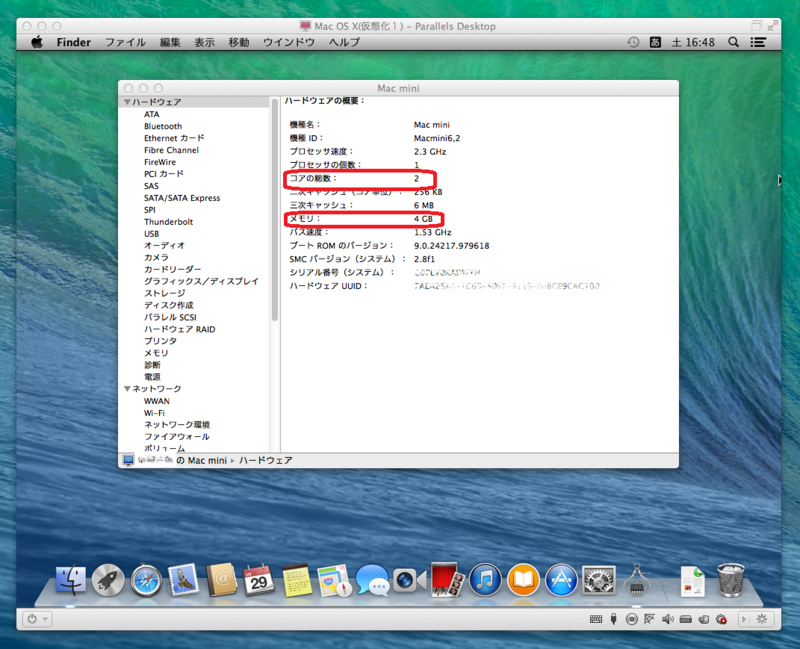
Task: Select Bluetooth in hardware list
Action: (163, 126)
